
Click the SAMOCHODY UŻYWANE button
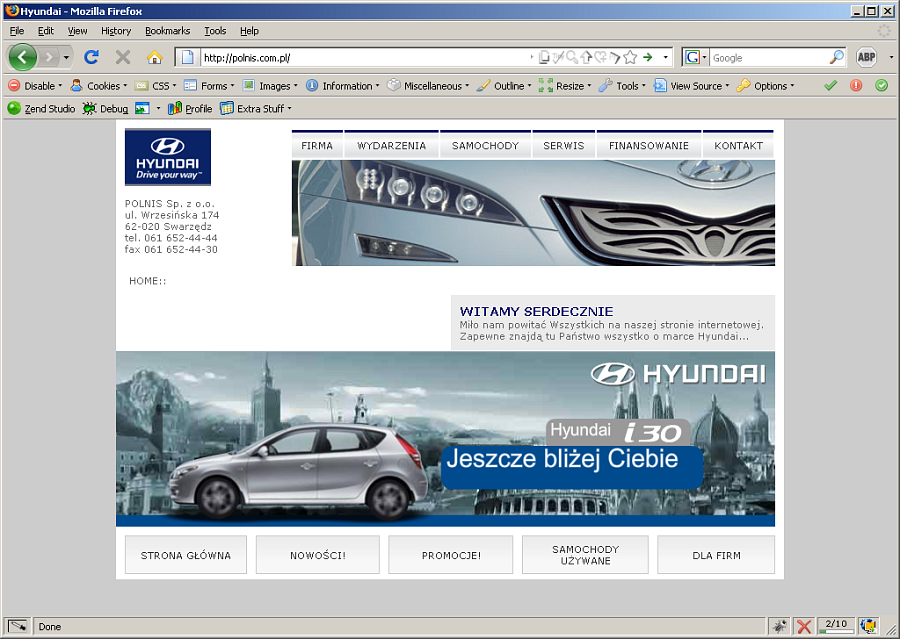click(585, 555)
